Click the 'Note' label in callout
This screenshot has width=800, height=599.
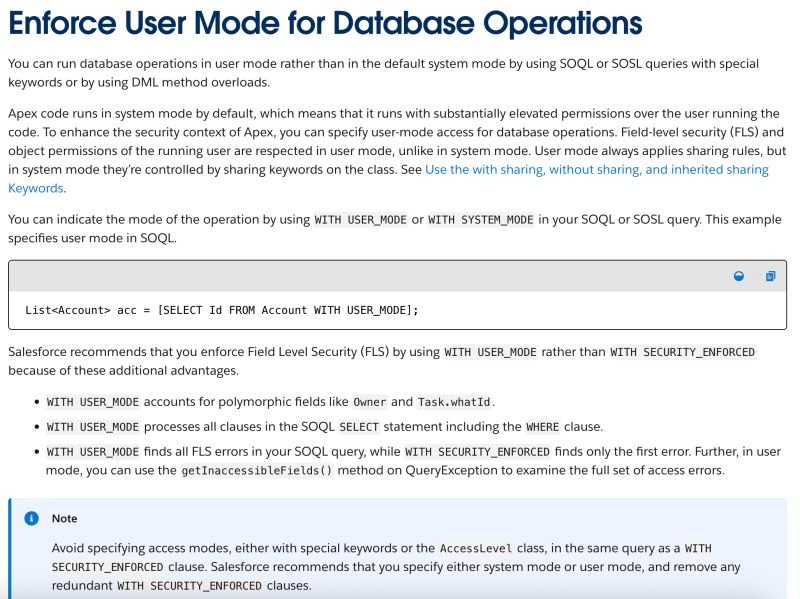(64, 518)
